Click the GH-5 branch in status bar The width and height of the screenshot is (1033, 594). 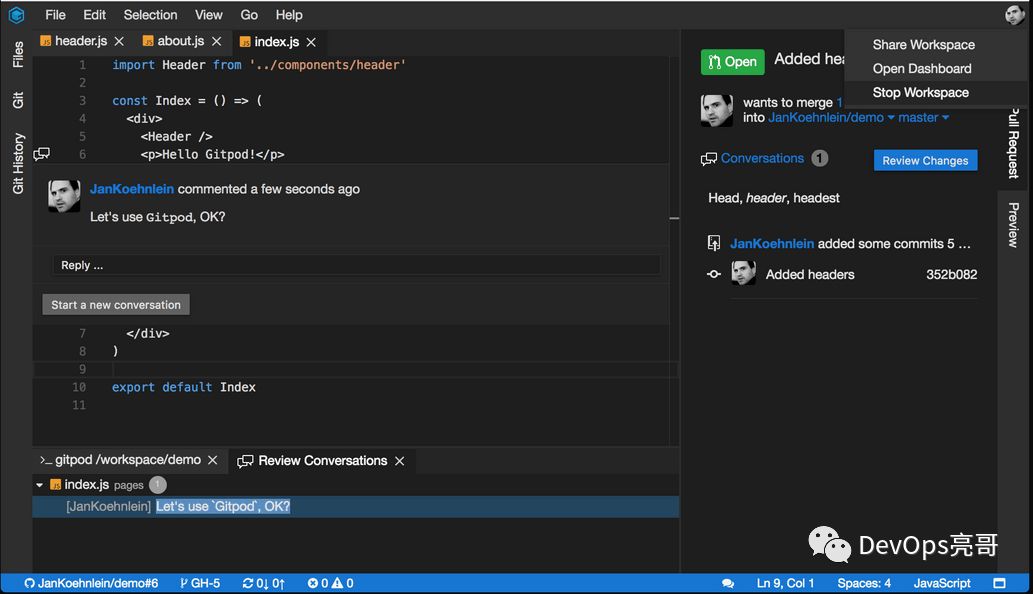[200, 583]
